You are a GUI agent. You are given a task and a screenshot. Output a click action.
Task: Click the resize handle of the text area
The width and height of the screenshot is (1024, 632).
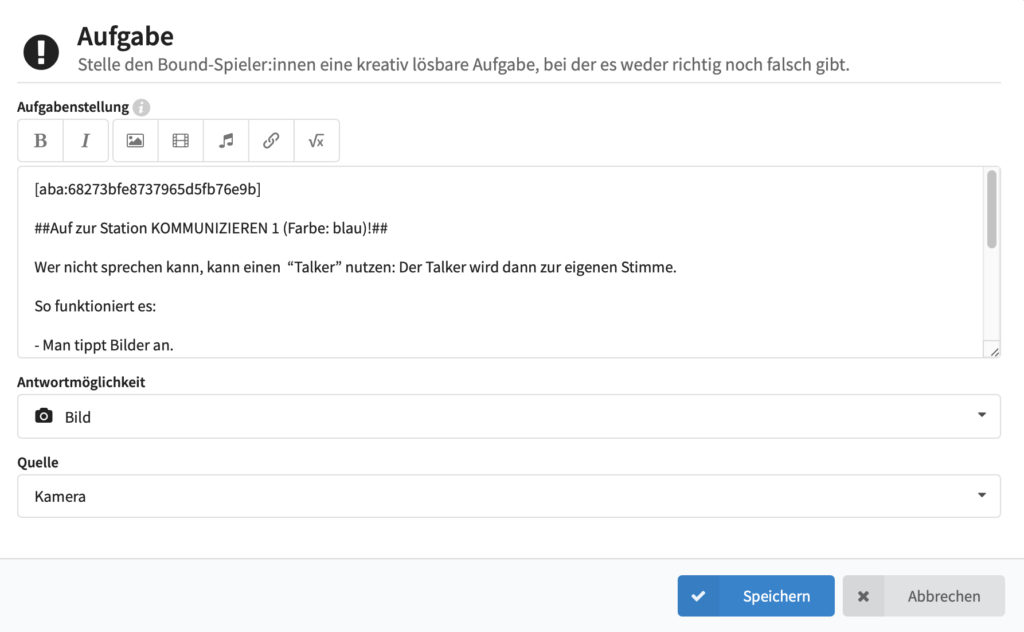pos(992,350)
